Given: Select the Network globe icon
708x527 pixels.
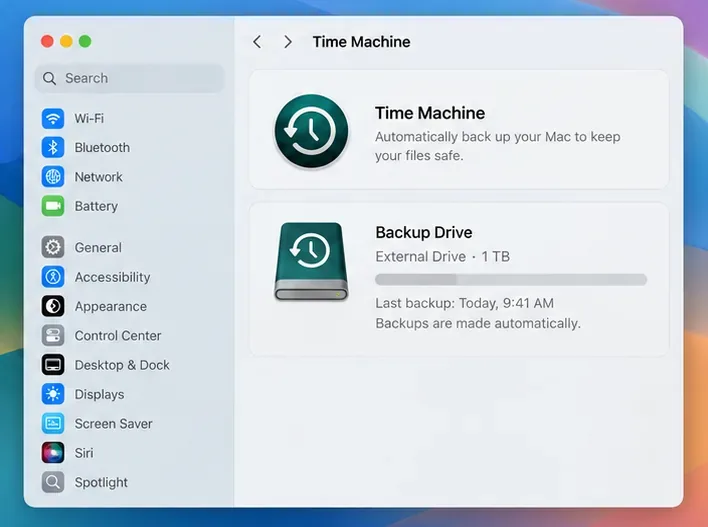Looking at the screenshot, I should point(53,177).
